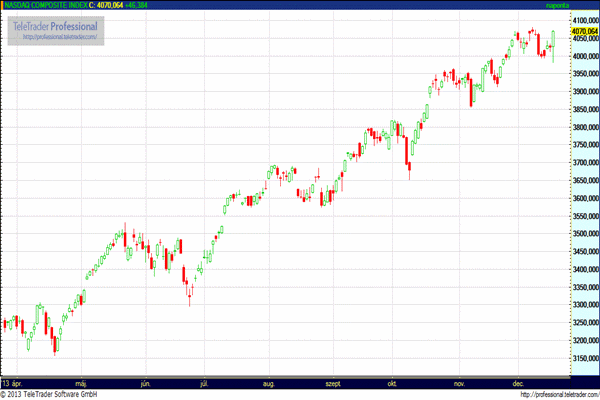Click the 3150,000 price axis label
The height and width of the screenshot is (400, 600).
point(585,358)
